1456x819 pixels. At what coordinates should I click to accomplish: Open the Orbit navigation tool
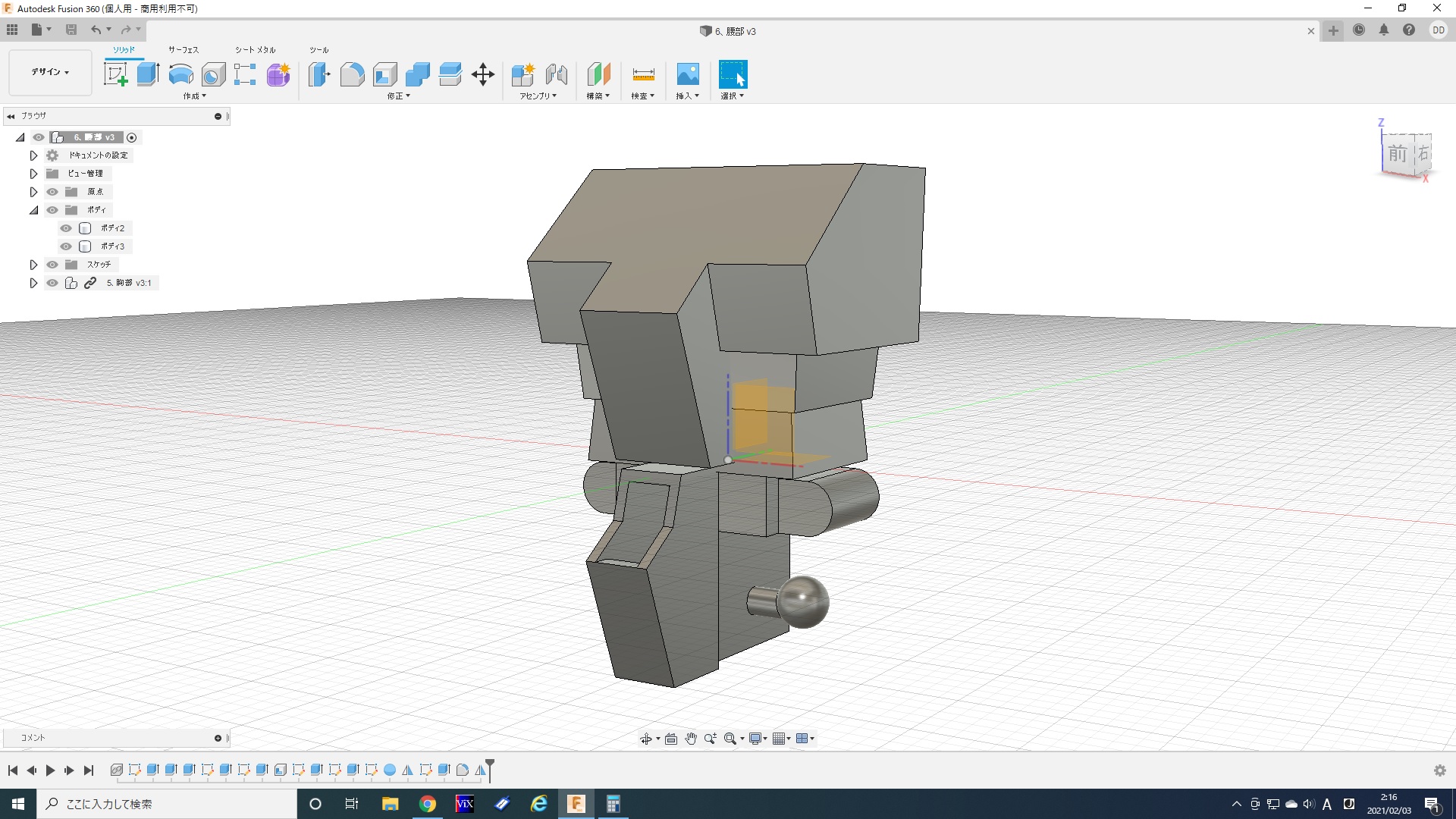coord(645,739)
